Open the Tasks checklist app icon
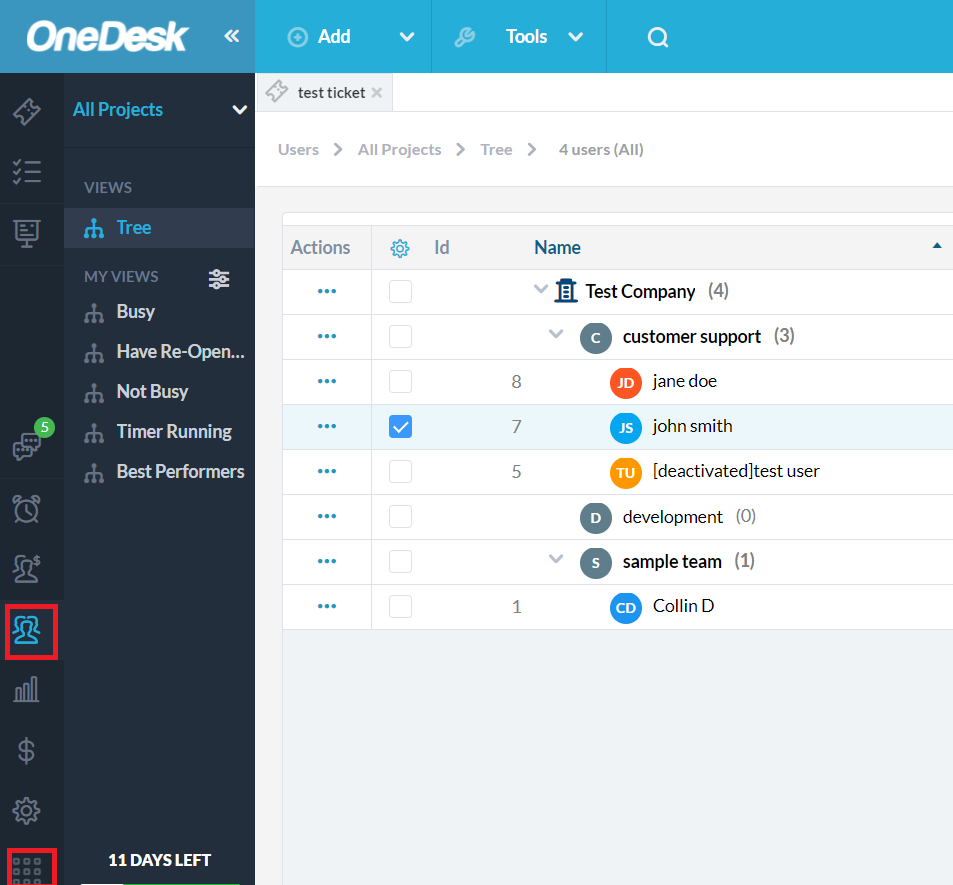The width and height of the screenshot is (953, 885). click(27, 172)
